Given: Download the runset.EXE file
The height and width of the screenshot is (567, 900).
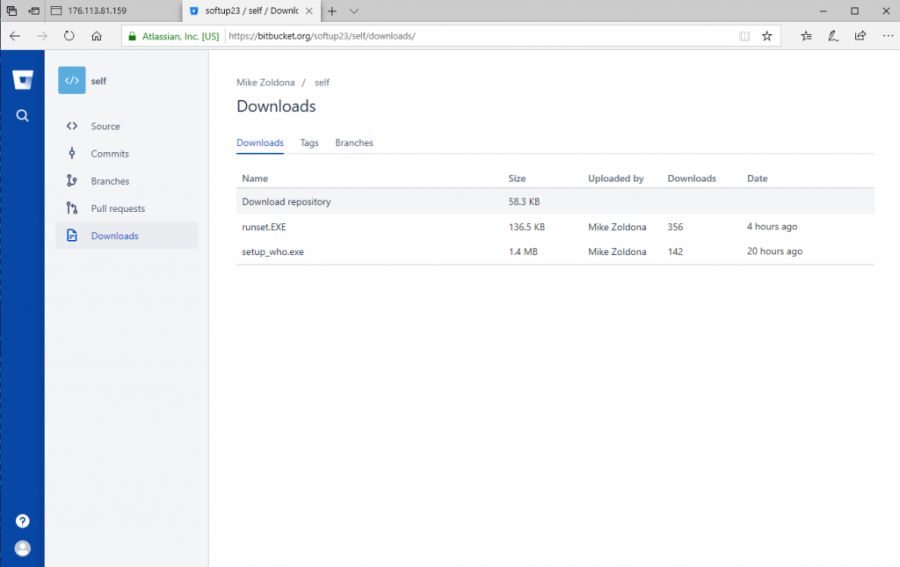Looking at the screenshot, I should [264, 227].
